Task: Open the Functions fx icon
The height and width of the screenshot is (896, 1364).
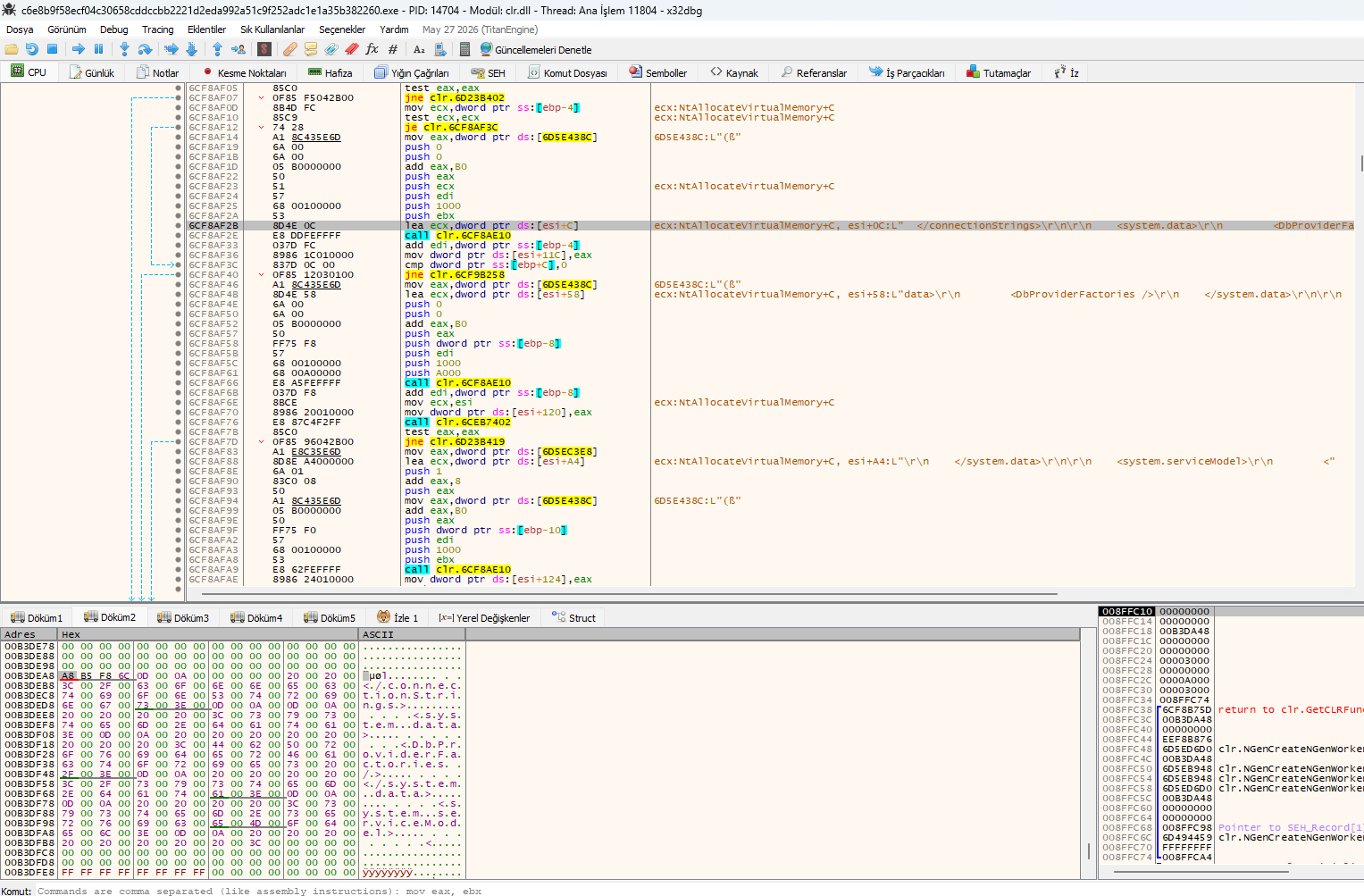Action: pos(372,49)
